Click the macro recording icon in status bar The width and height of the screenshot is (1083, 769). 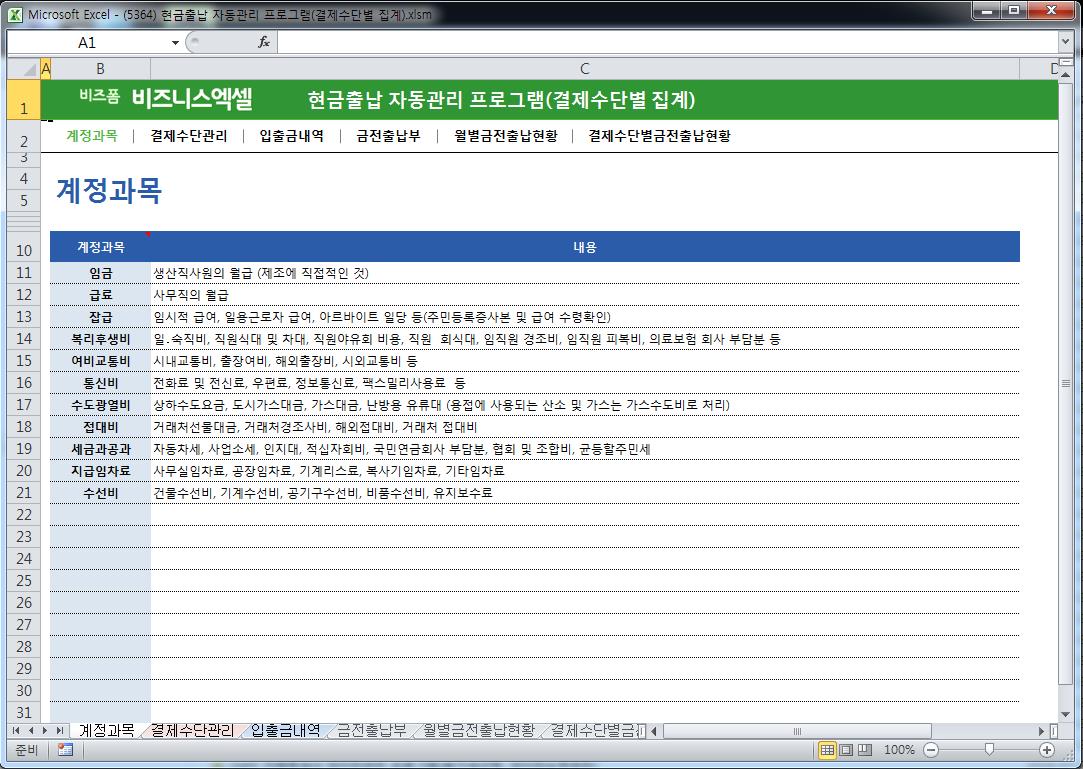[66, 750]
